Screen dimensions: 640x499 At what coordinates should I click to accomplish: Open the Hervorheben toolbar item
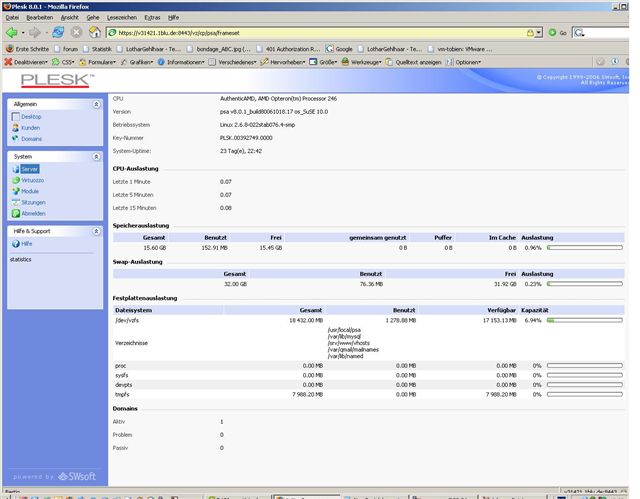pos(283,62)
